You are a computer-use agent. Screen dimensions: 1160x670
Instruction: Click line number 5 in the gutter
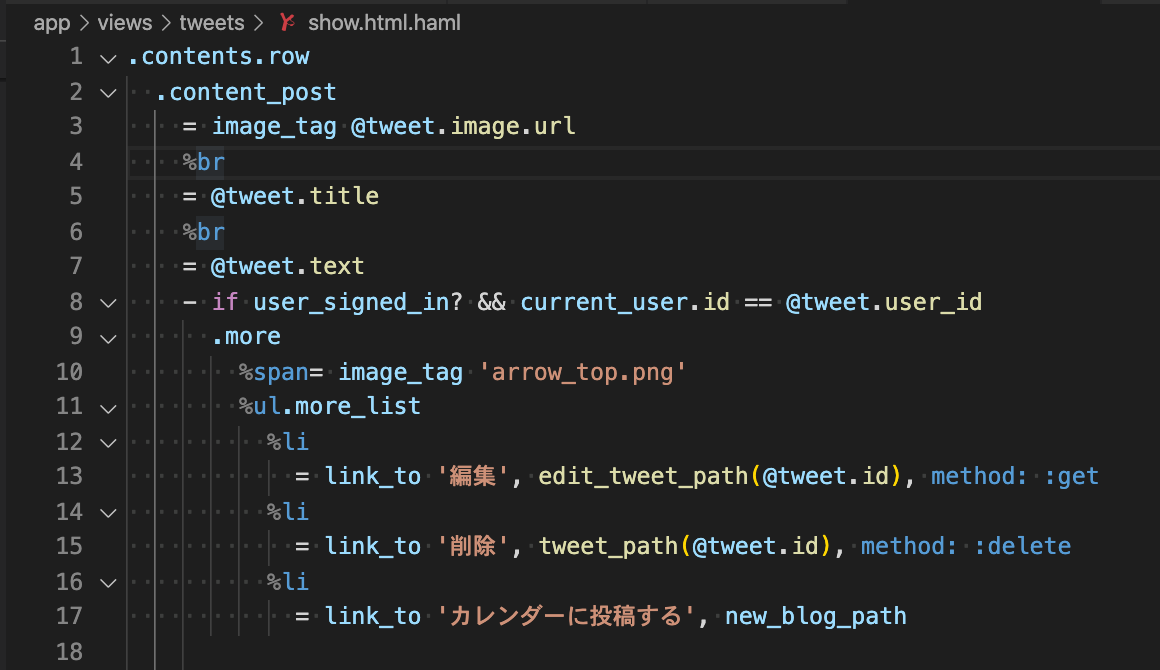pyautogui.click(x=75, y=197)
